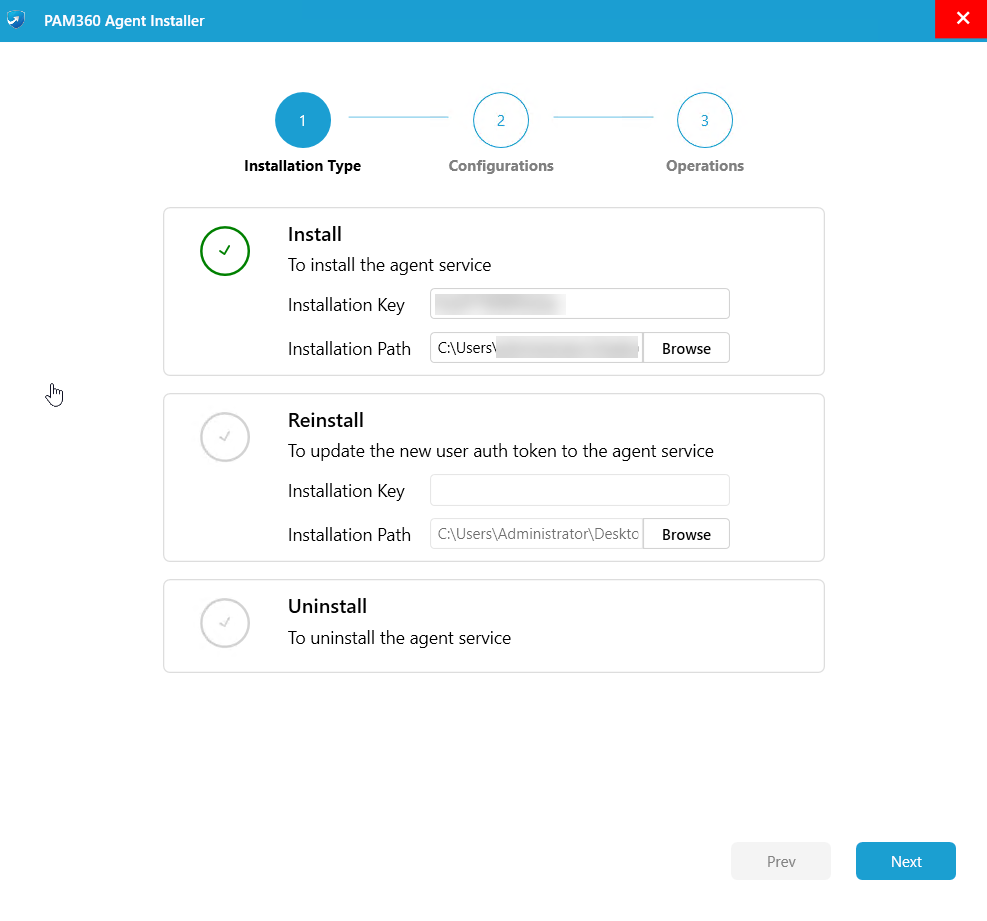Proceed with the Next button
987x921 pixels.
pos(905,861)
